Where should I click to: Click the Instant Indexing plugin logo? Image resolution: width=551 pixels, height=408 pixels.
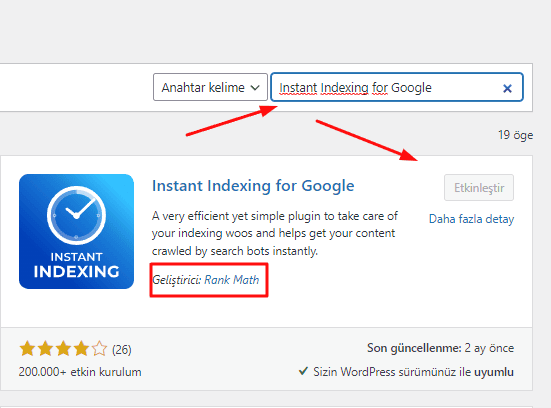click(x=76, y=231)
